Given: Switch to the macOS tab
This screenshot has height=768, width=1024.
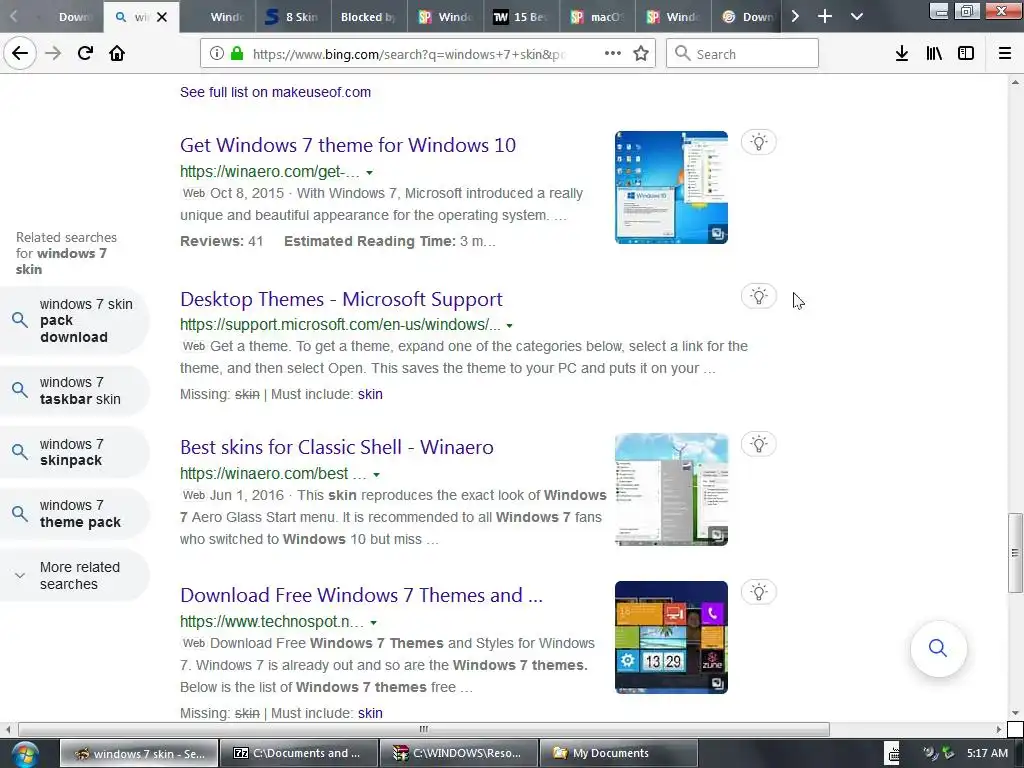Looking at the screenshot, I should [597, 17].
